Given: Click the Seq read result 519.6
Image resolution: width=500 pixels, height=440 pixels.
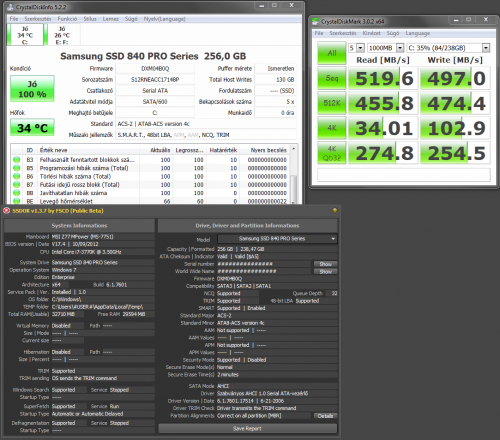Looking at the screenshot, I should (x=383, y=78).
